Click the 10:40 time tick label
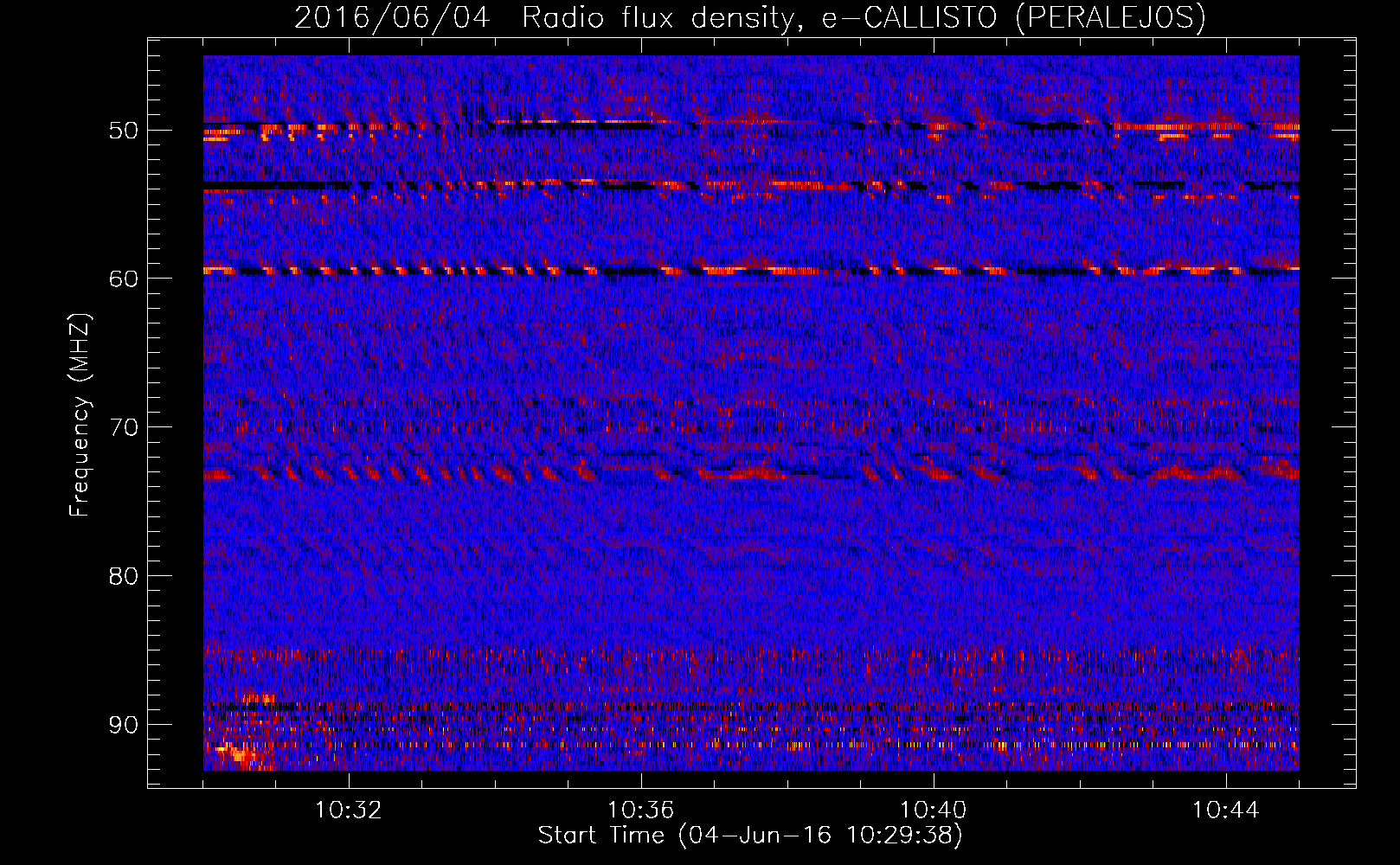The image size is (1400, 865). tap(934, 811)
